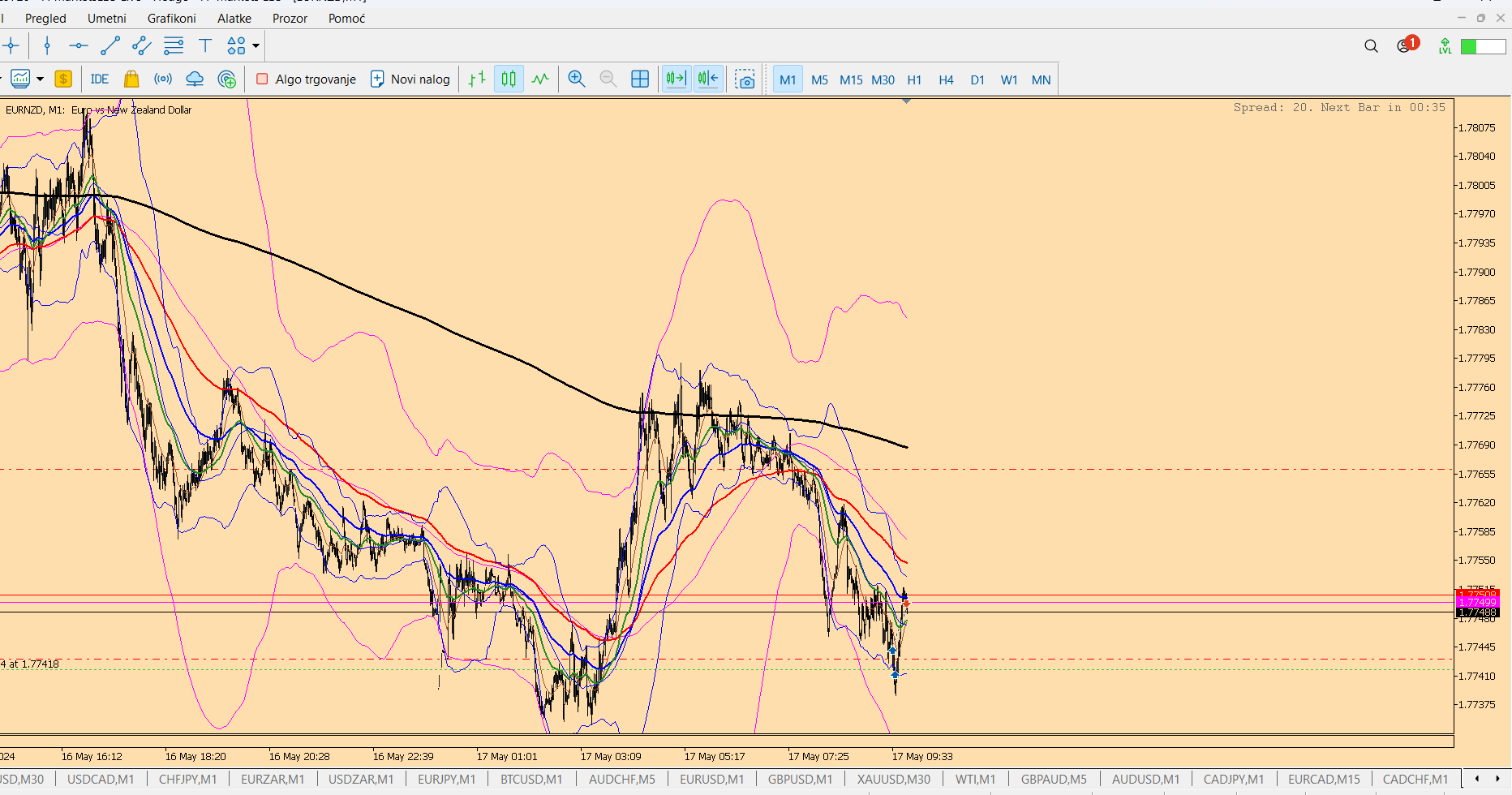
Task: Click the zoom in magnifier icon
Action: click(577, 79)
